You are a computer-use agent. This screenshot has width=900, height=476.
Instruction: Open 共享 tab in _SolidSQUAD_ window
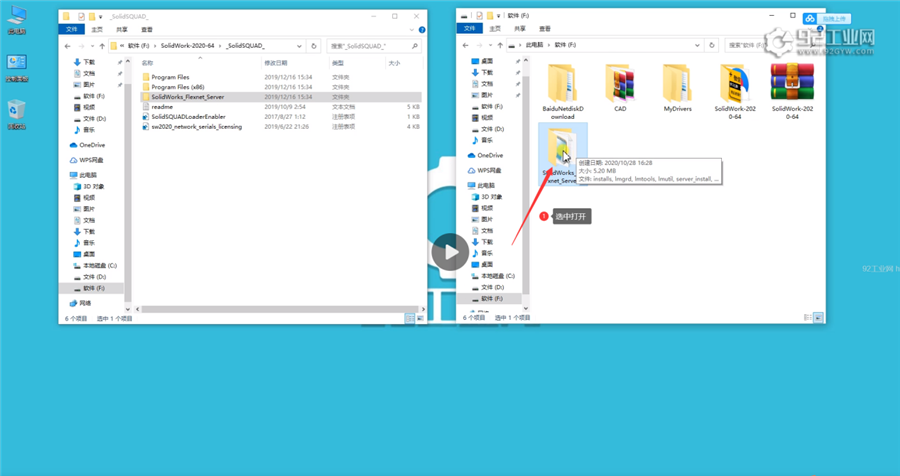(x=122, y=29)
